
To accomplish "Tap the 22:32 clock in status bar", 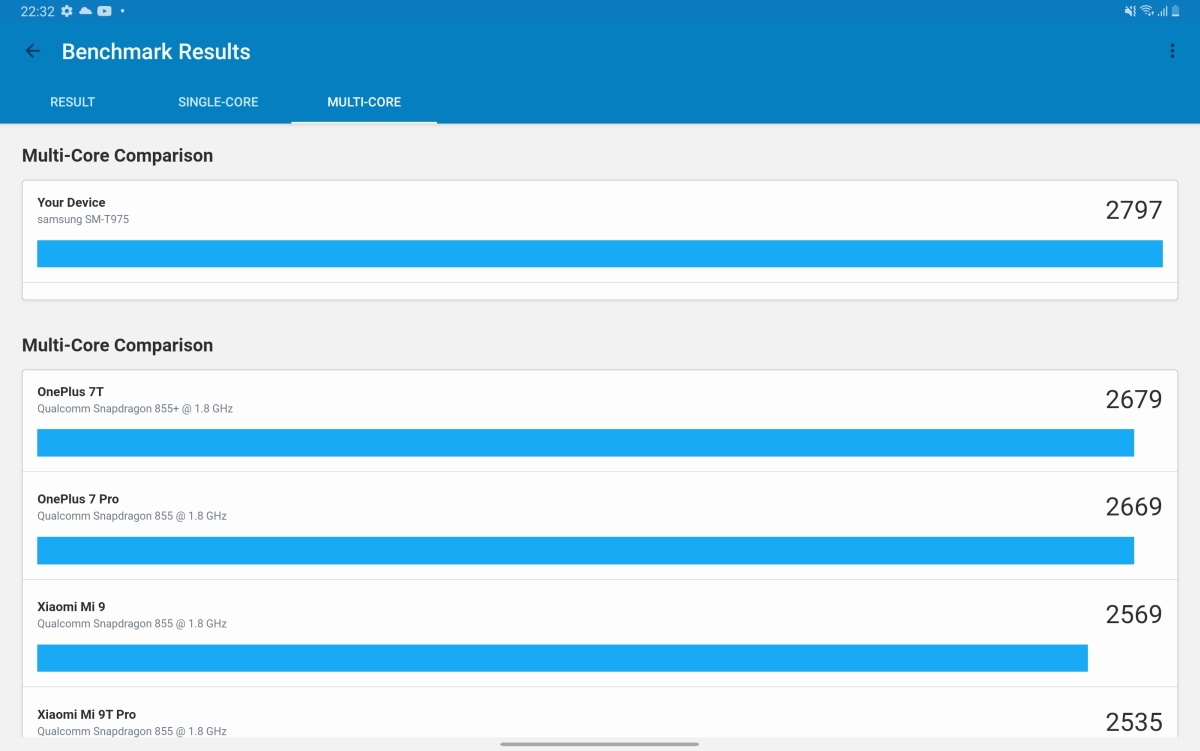I will pos(37,11).
